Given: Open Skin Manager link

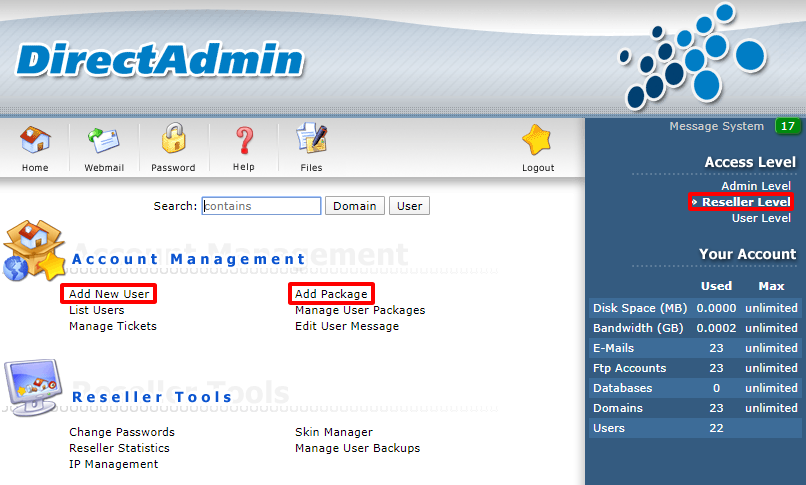Looking at the screenshot, I should click(x=334, y=432).
